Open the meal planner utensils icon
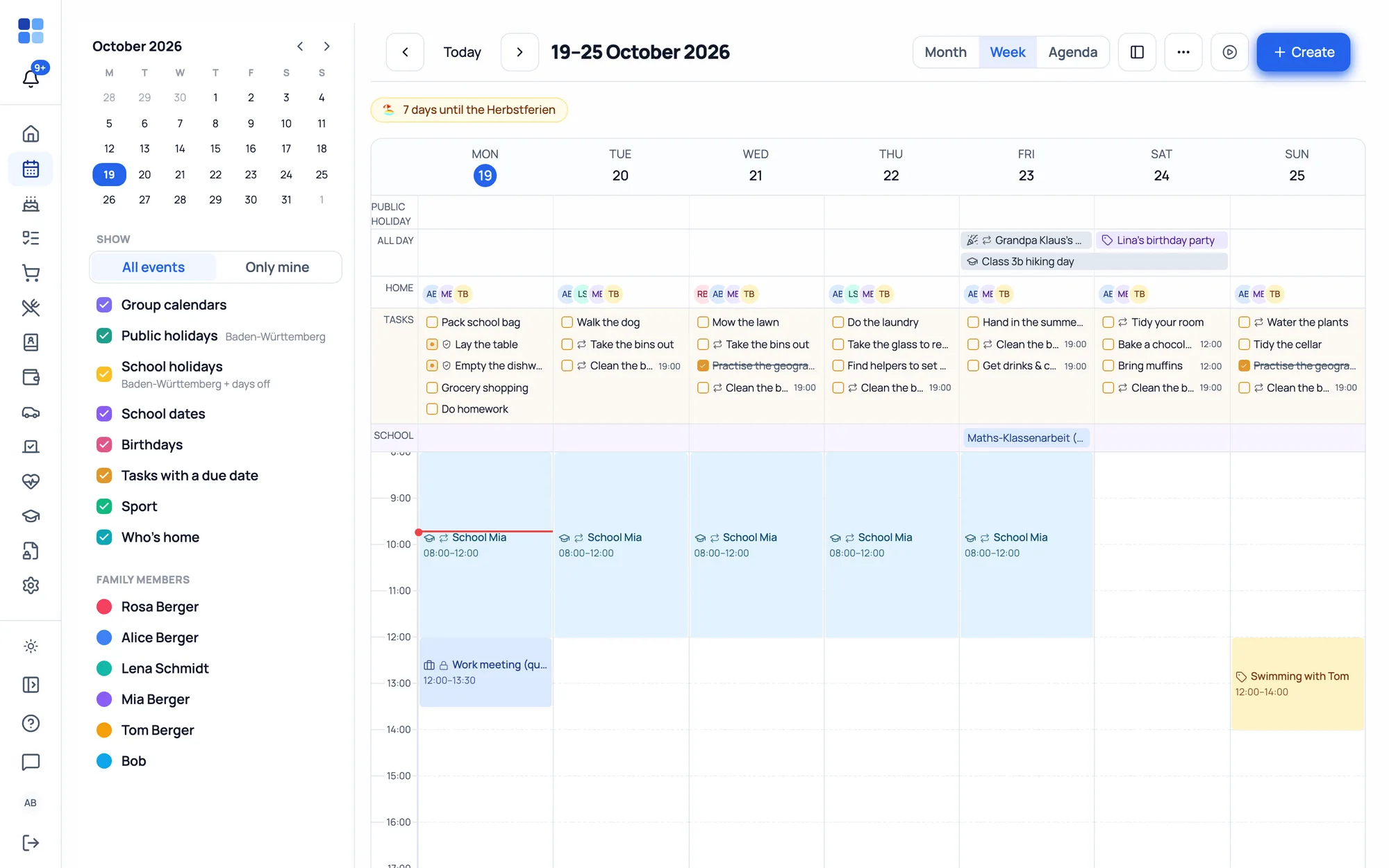Image resolution: width=1389 pixels, height=868 pixels. pyautogui.click(x=31, y=308)
